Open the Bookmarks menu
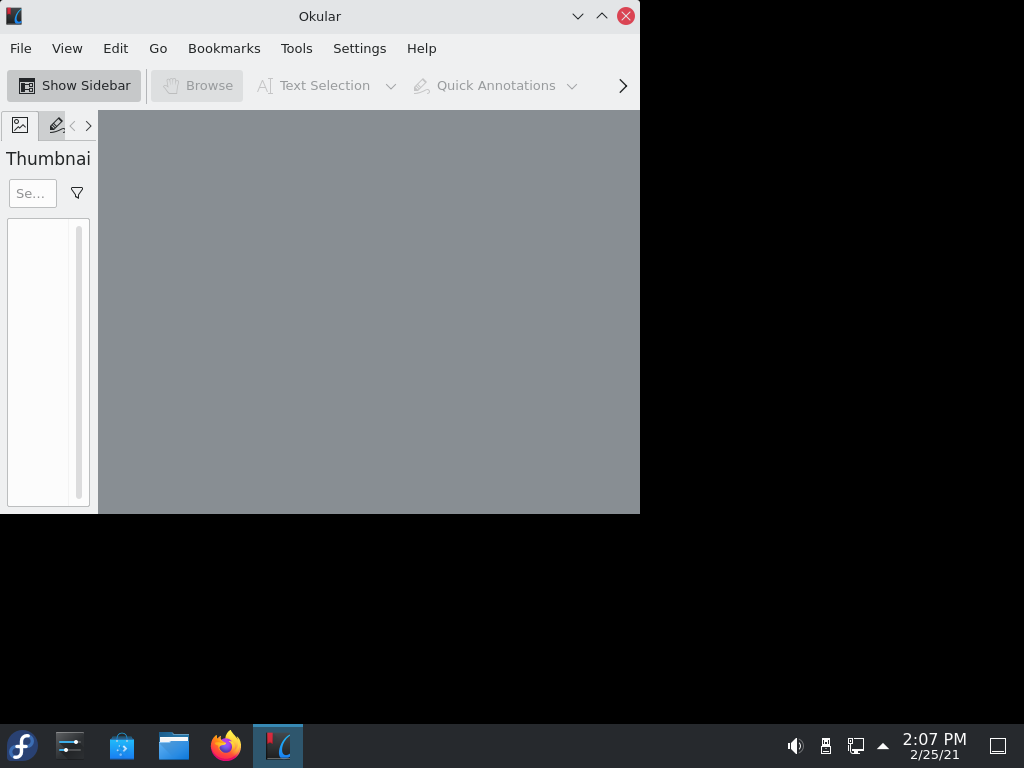The image size is (1024, 768). click(x=224, y=49)
